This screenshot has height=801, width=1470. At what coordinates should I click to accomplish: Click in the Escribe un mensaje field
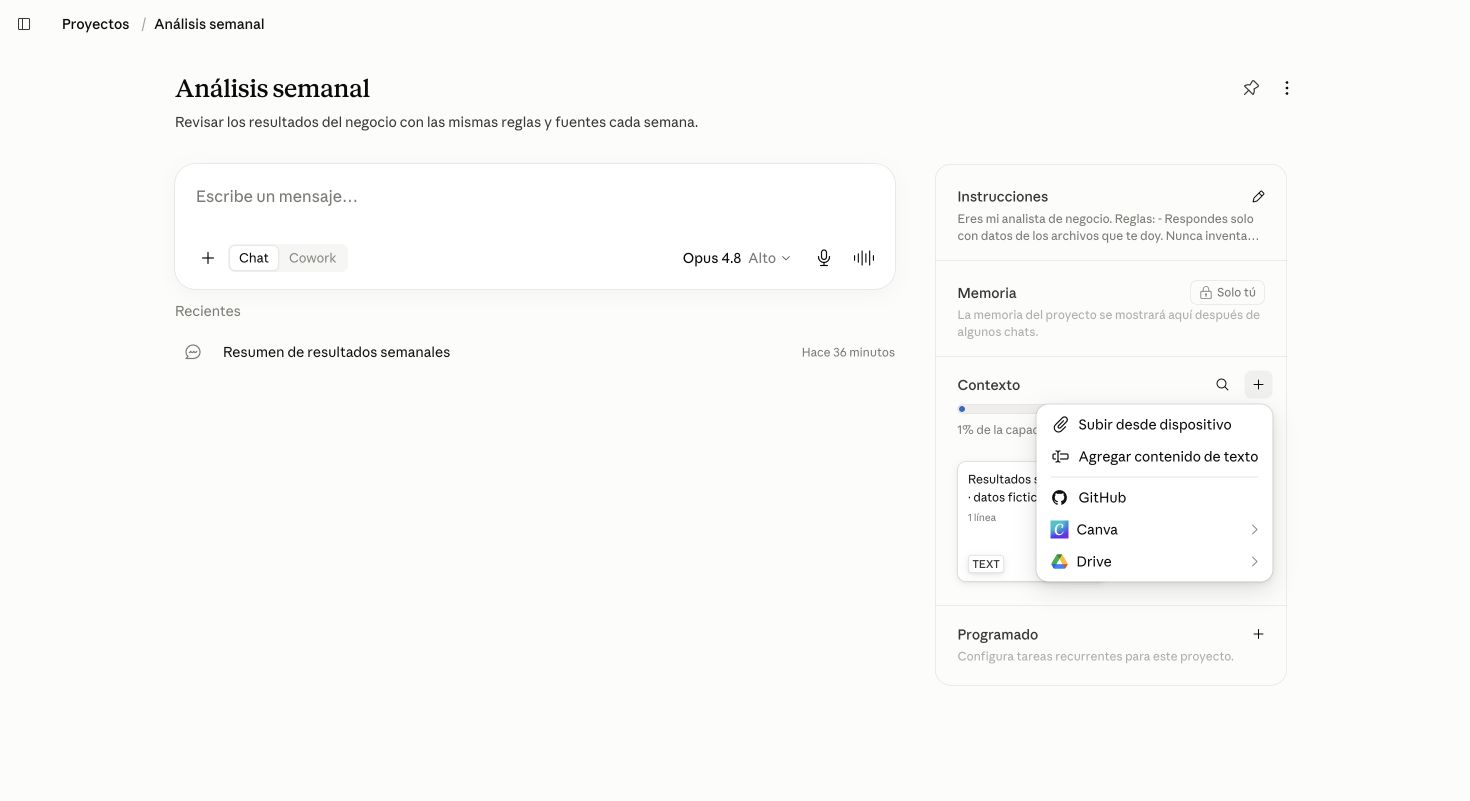pos(535,197)
